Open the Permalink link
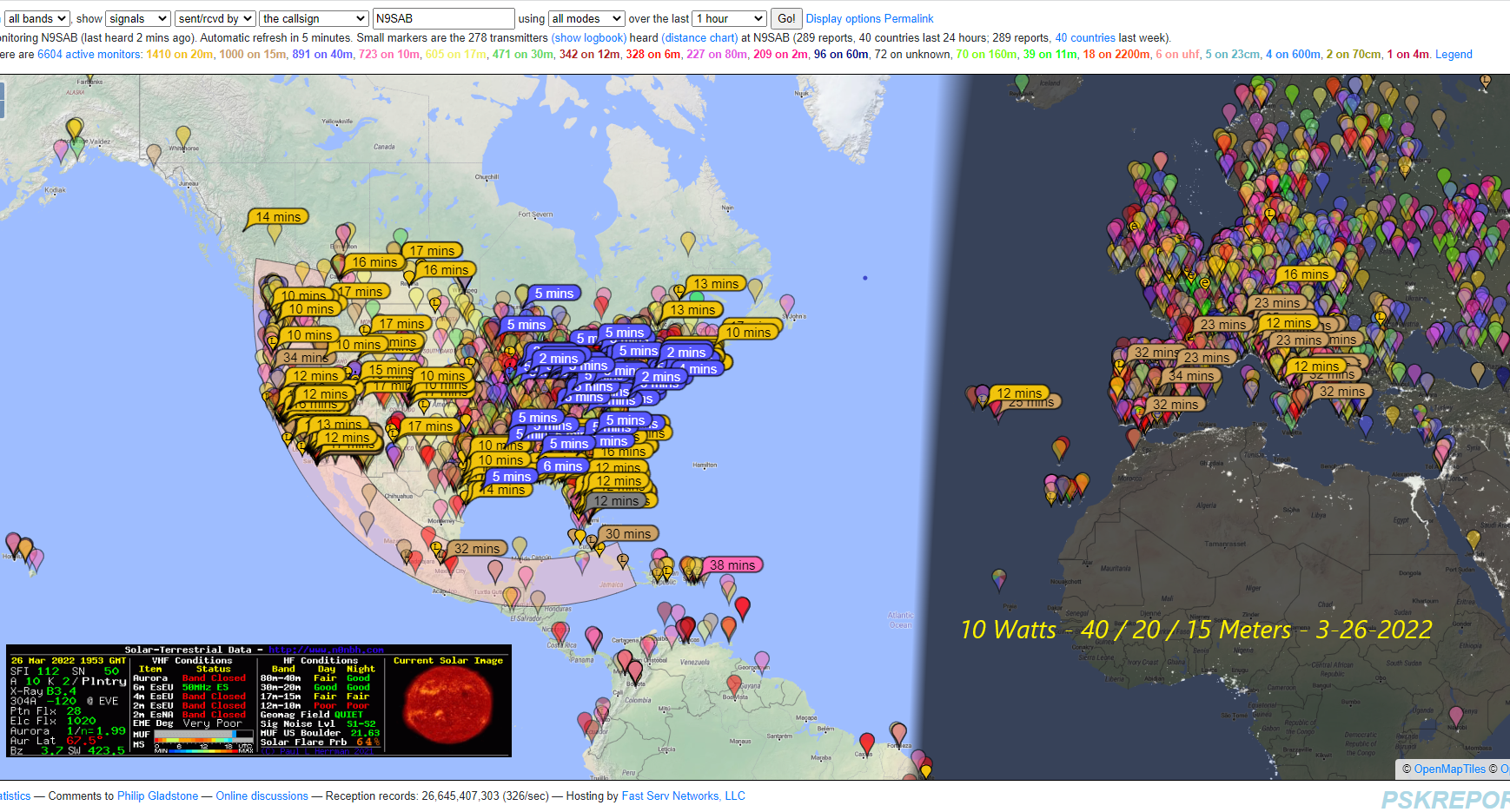The image size is (1510, 812). click(909, 18)
